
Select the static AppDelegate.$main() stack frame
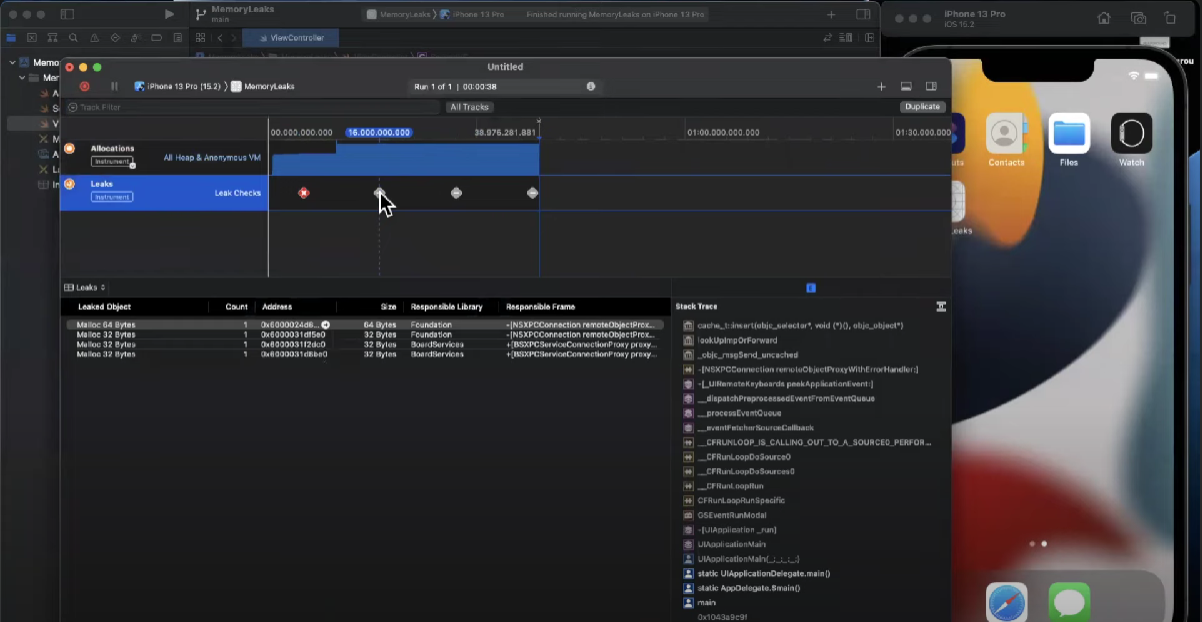coord(749,588)
